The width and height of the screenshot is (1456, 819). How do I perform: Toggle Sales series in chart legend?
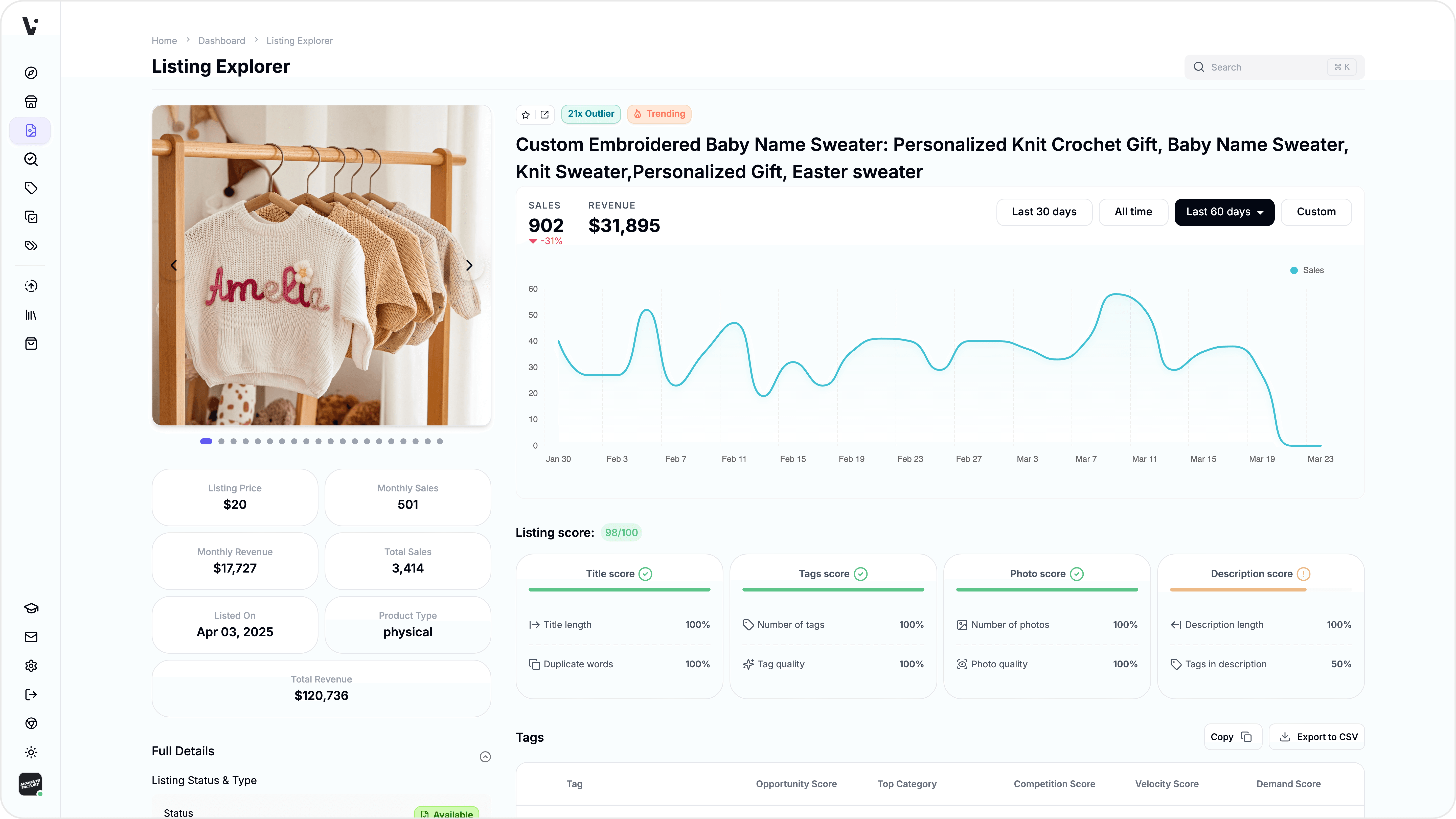(x=1307, y=270)
